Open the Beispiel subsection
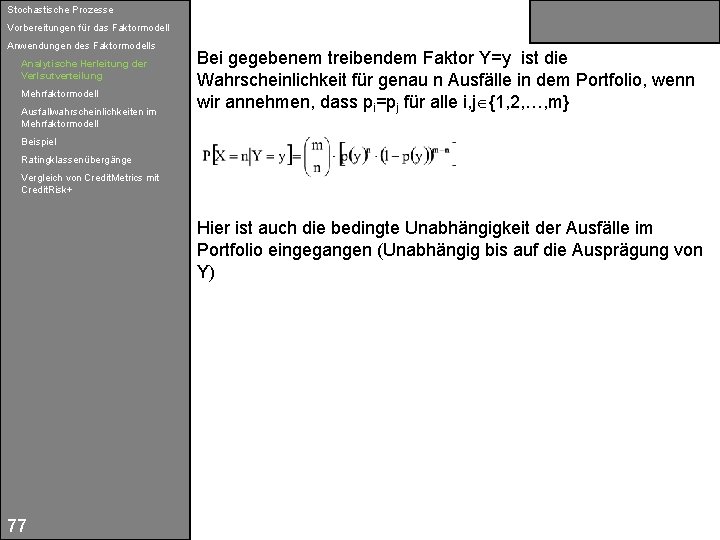 (39, 142)
